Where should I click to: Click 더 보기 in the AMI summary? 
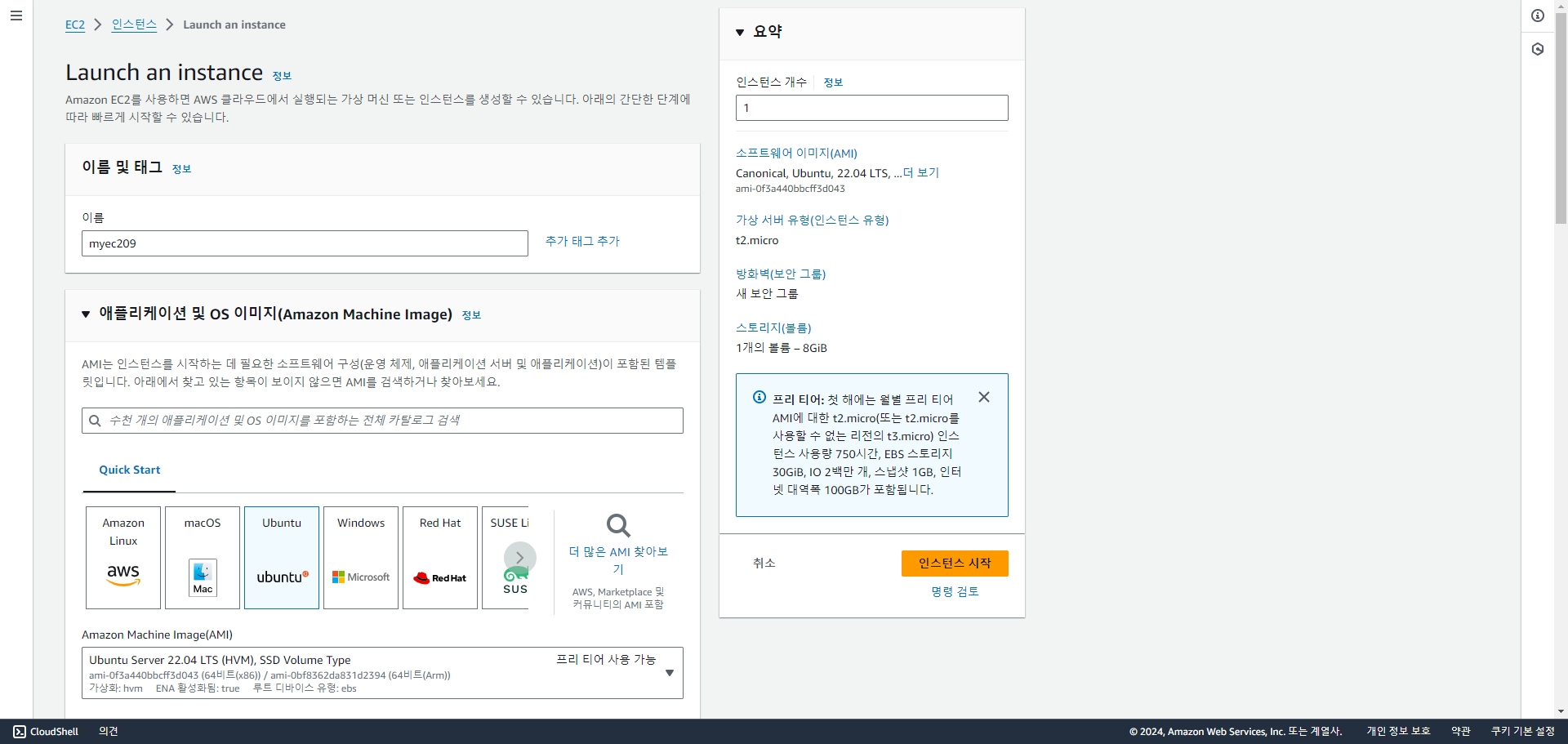click(x=921, y=173)
